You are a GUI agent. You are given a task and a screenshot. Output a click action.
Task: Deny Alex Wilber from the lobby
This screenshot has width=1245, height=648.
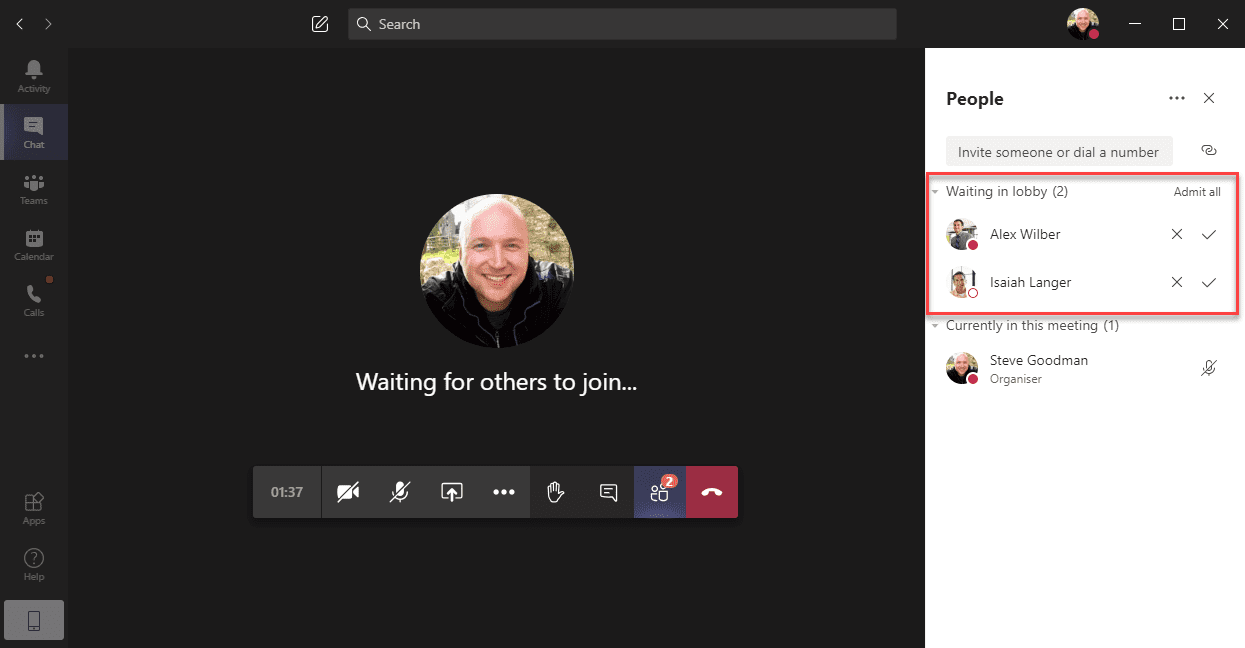[1177, 234]
